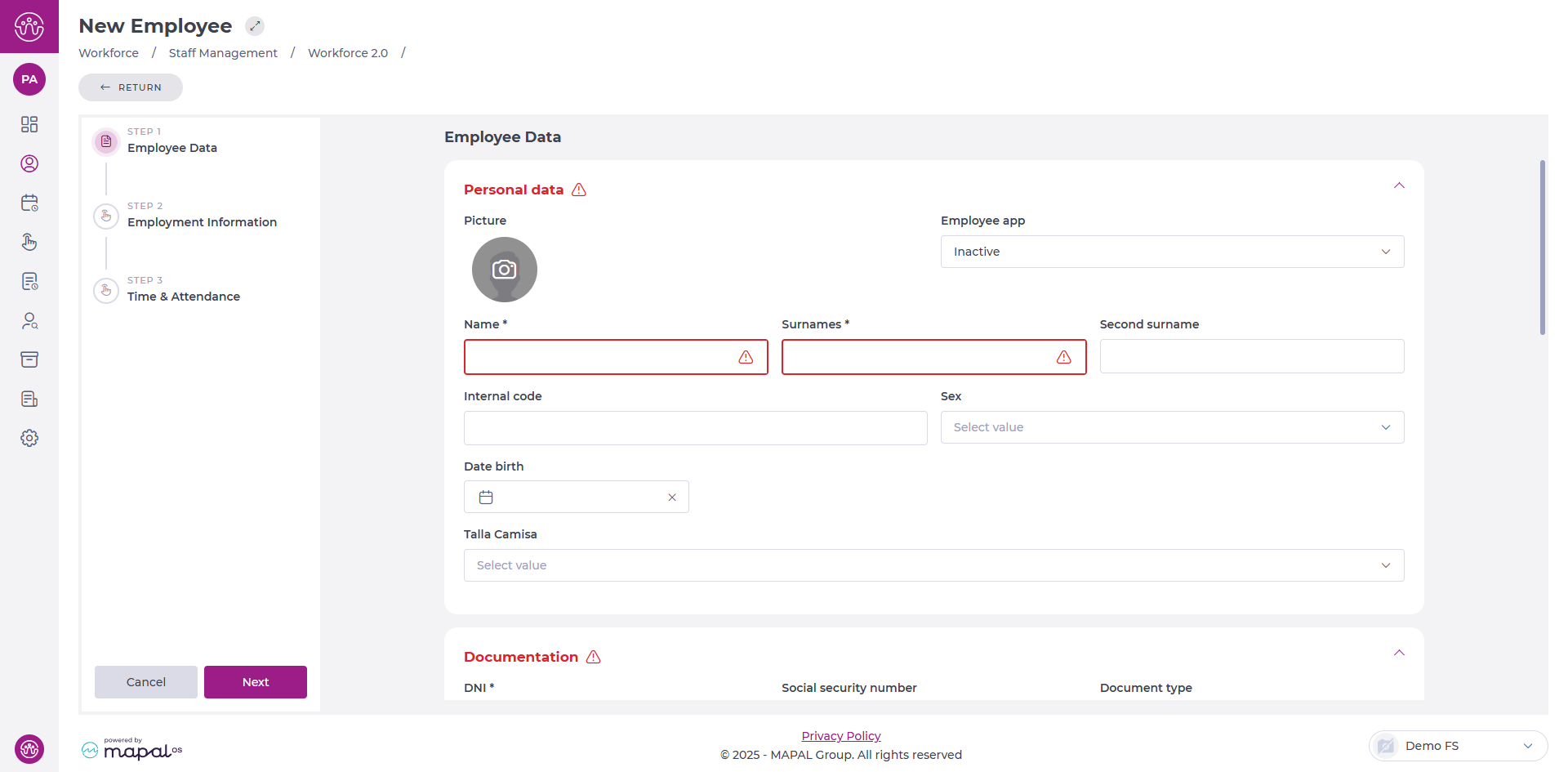The width and height of the screenshot is (1568, 772).
Task: Collapse the Documentation section
Action: click(1399, 654)
